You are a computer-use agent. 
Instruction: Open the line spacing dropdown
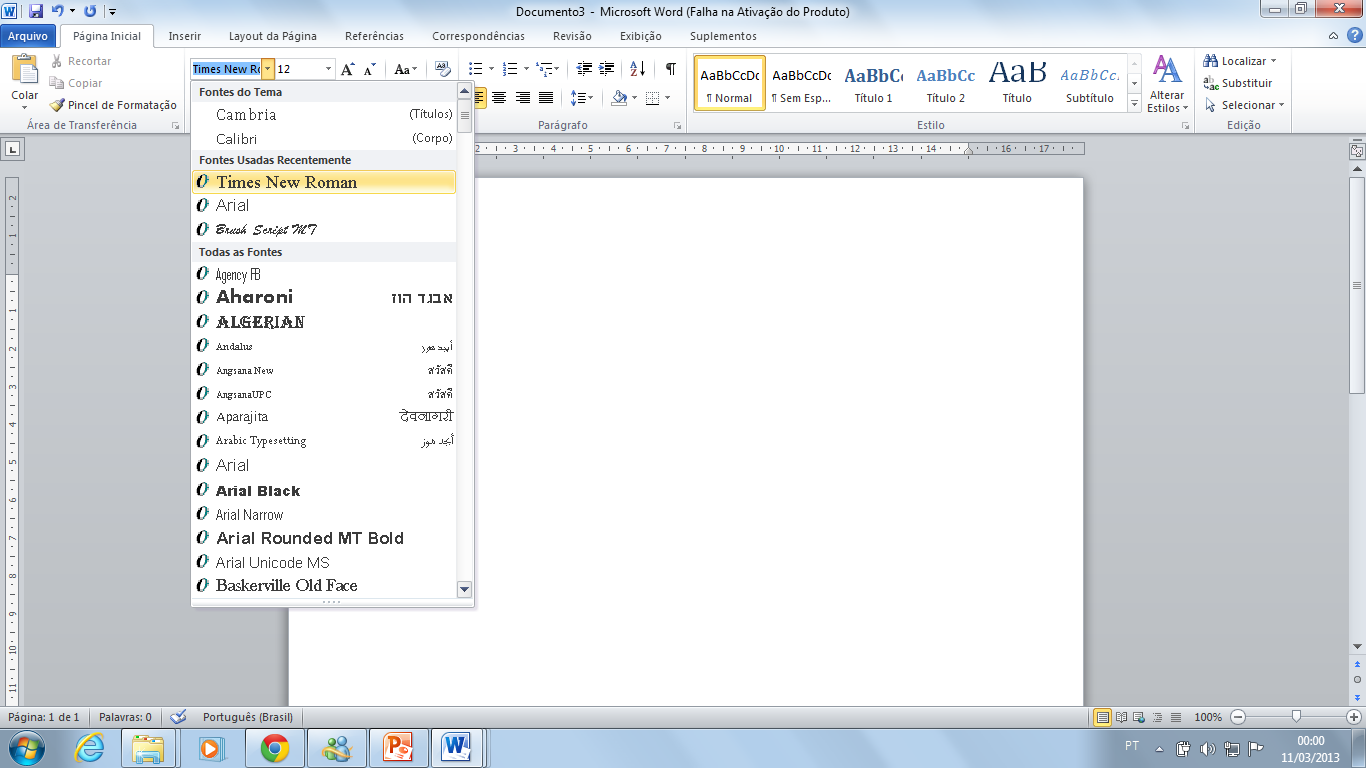coord(581,98)
